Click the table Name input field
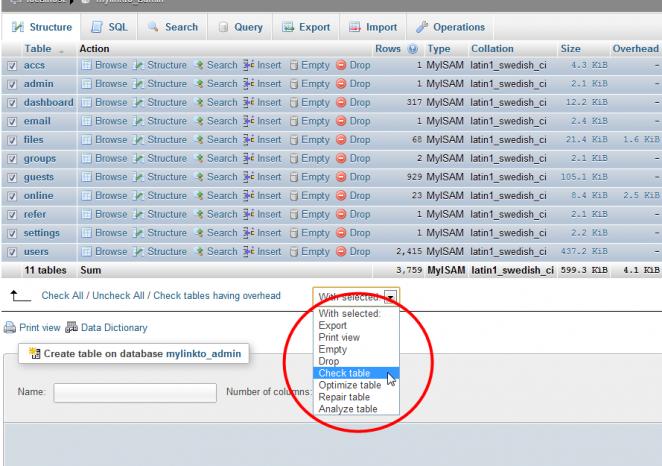Viewport: 662px width, 466px height. tap(135, 393)
